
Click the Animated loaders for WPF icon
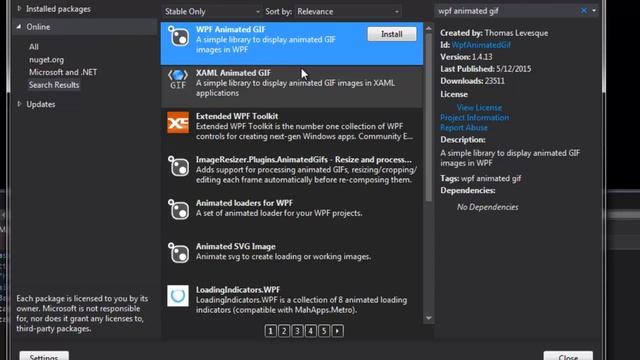(x=178, y=209)
